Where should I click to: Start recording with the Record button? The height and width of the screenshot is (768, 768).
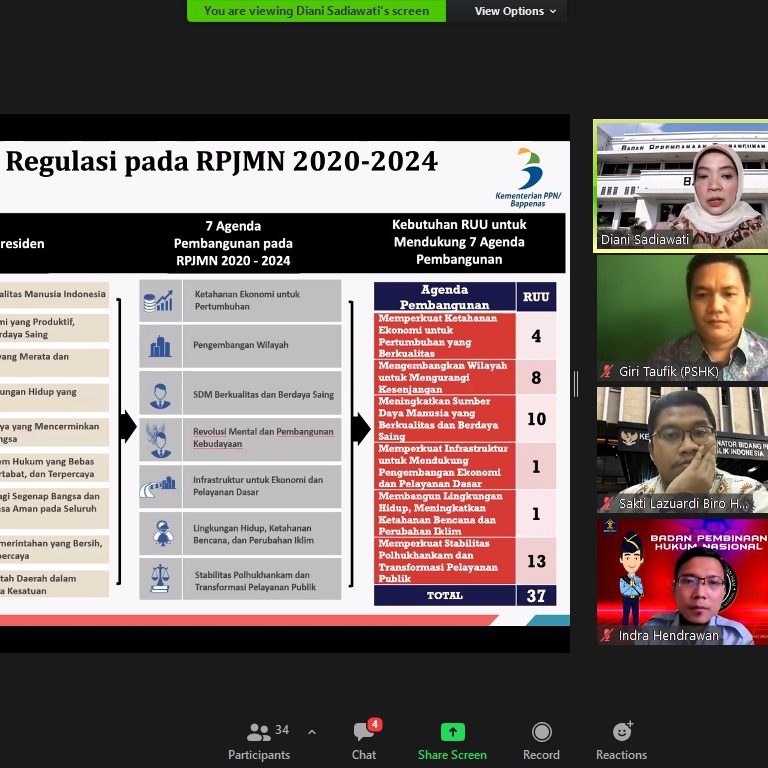coord(541,740)
